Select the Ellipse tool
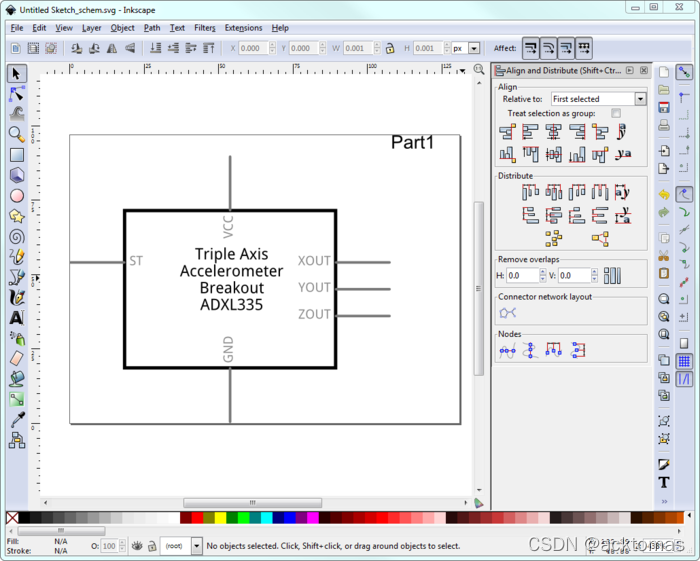The width and height of the screenshot is (700, 561). (17, 195)
